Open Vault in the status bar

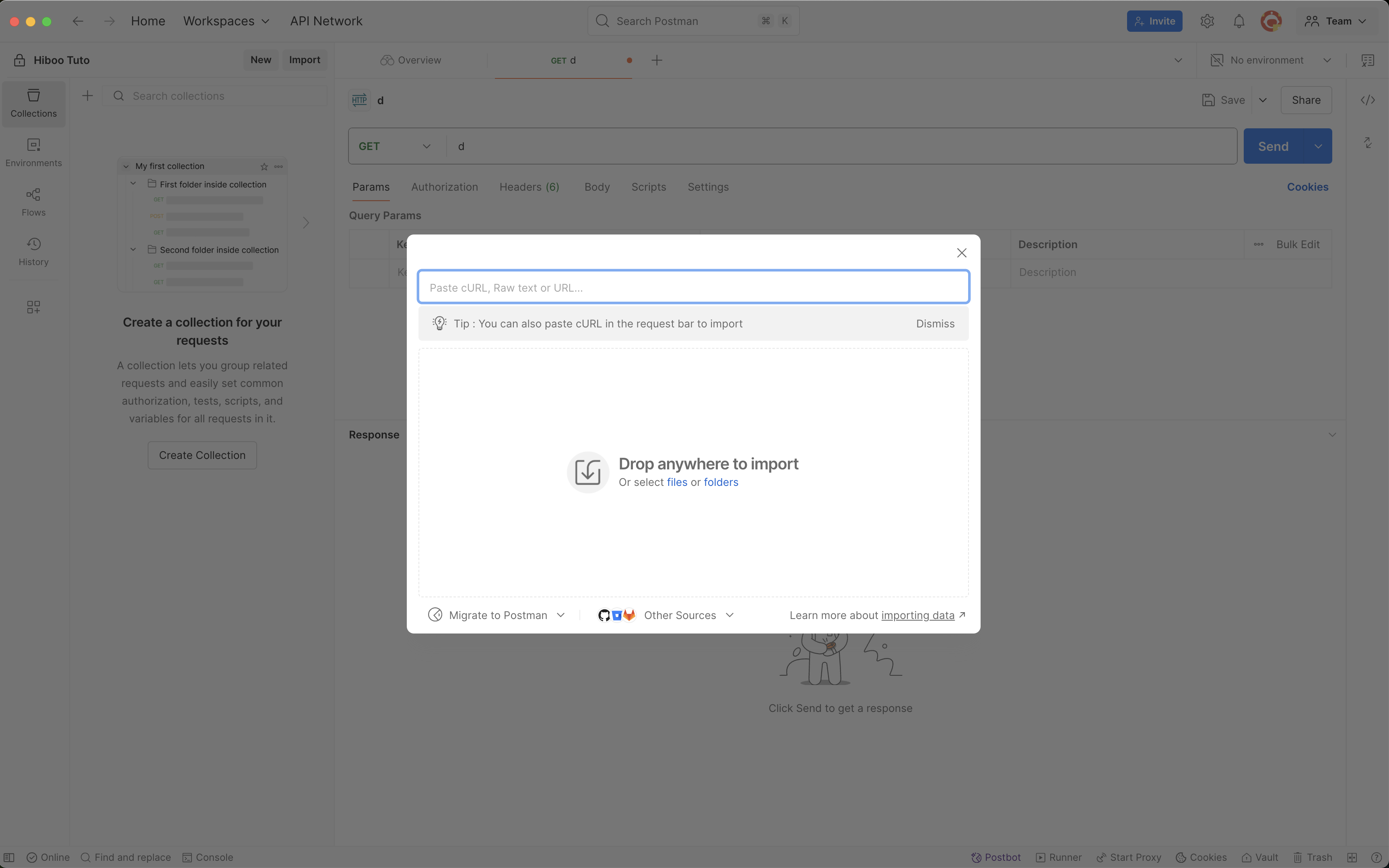coord(1260,857)
